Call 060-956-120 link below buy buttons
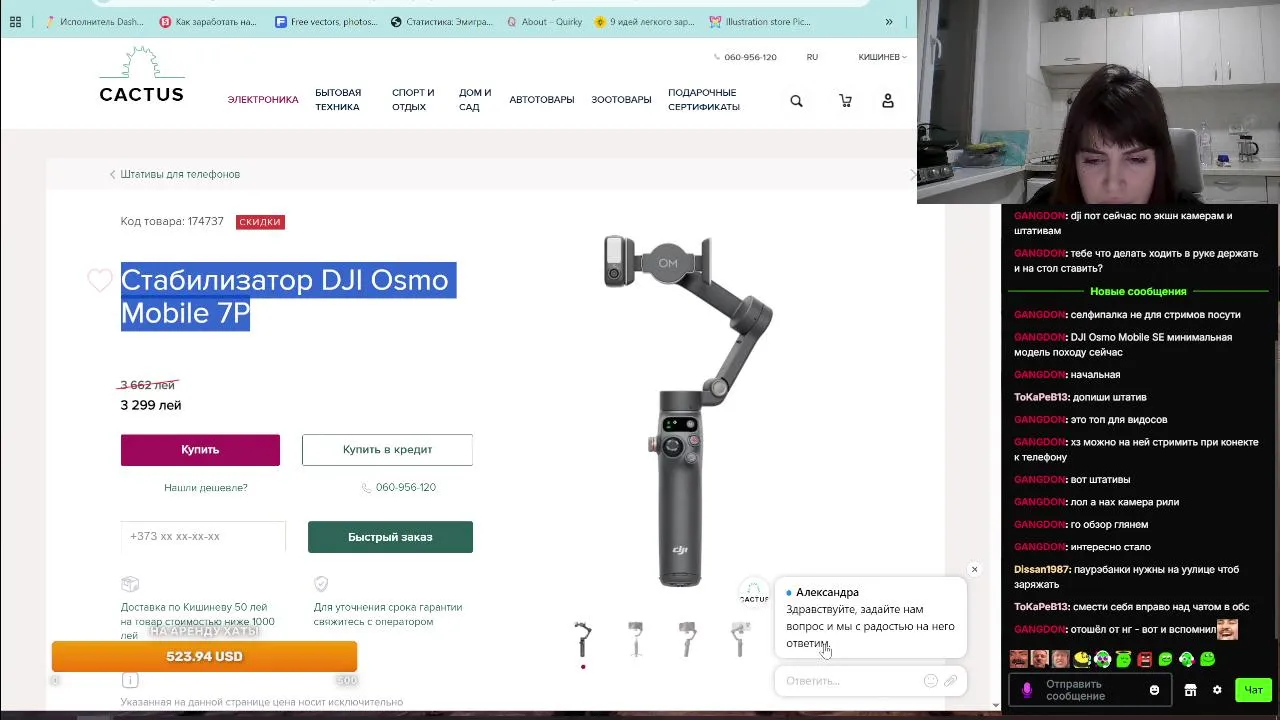Image resolution: width=1280 pixels, height=720 pixels. tap(399, 487)
